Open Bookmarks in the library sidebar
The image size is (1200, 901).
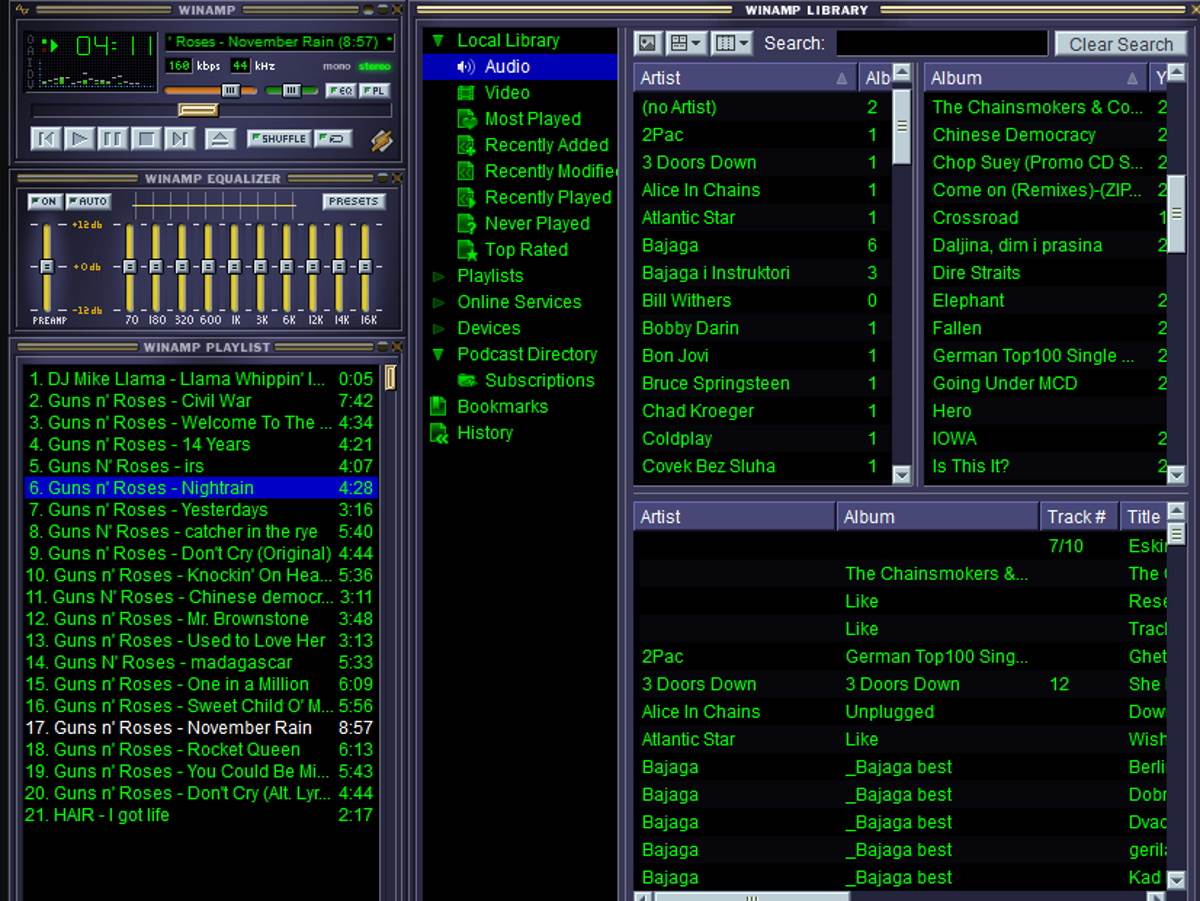[501, 407]
